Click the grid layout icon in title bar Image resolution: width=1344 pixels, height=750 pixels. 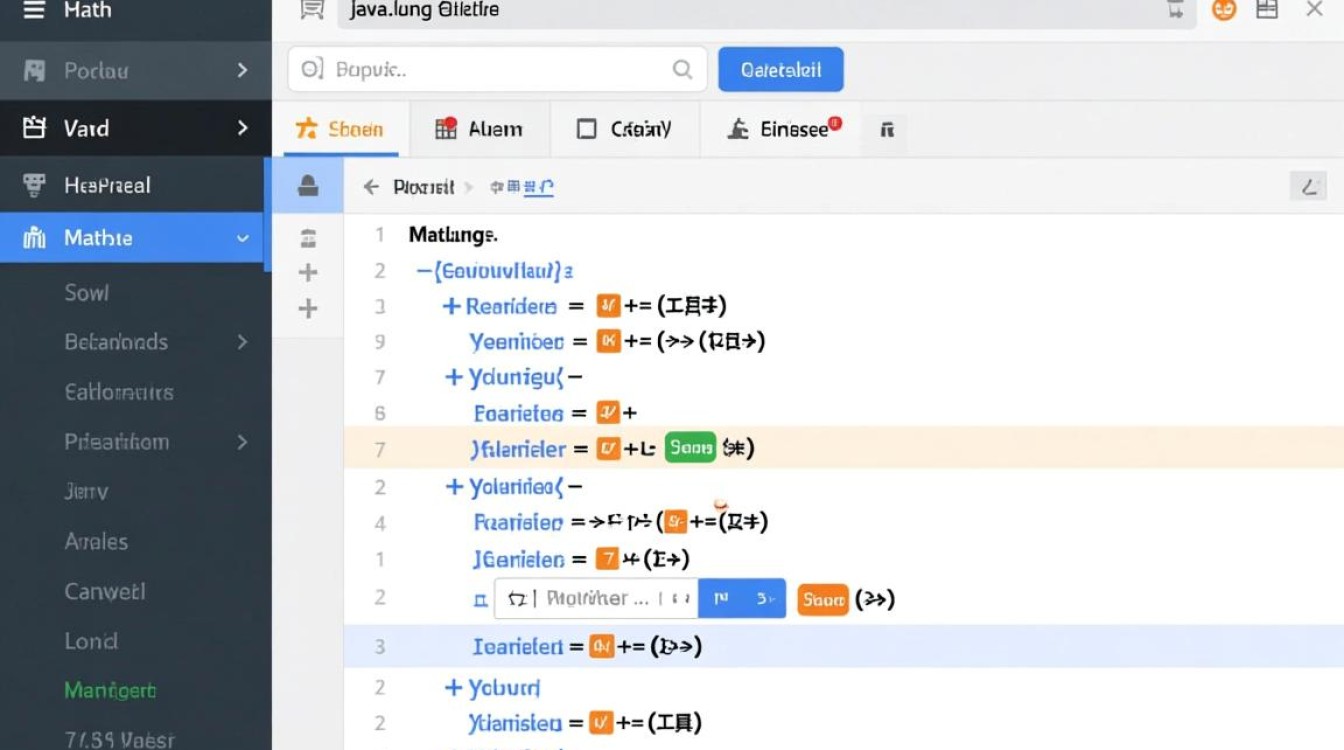click(1267, 11)
